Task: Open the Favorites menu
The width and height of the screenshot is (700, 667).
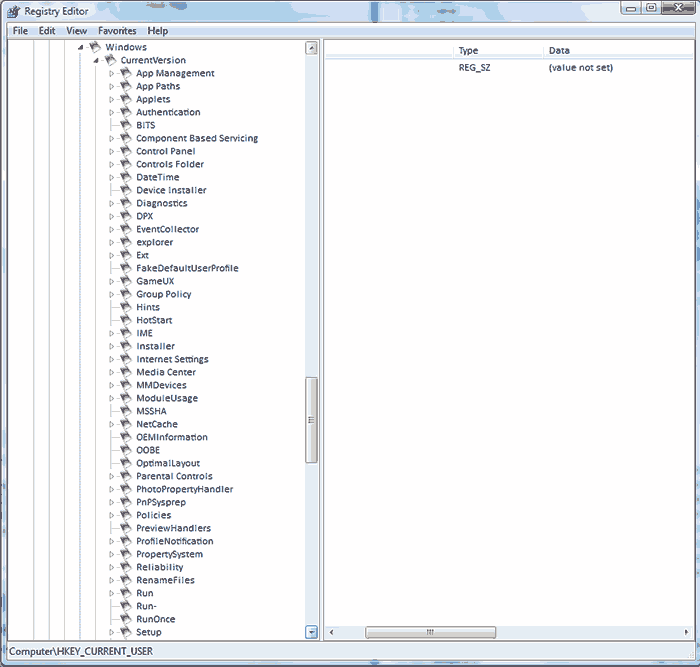Action: pos(117,31)
